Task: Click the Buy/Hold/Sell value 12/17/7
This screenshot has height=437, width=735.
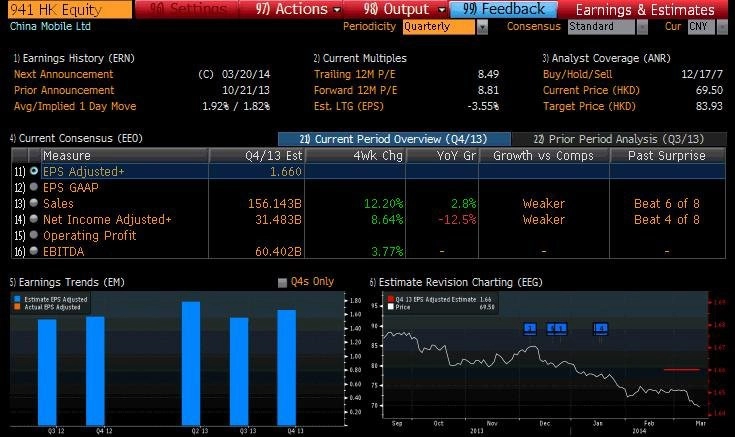Action: 702,74
